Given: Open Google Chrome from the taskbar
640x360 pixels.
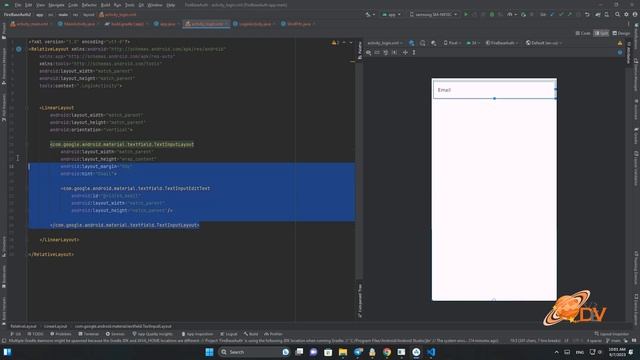Looking at the screenshot, I should (x=387, y=352).
